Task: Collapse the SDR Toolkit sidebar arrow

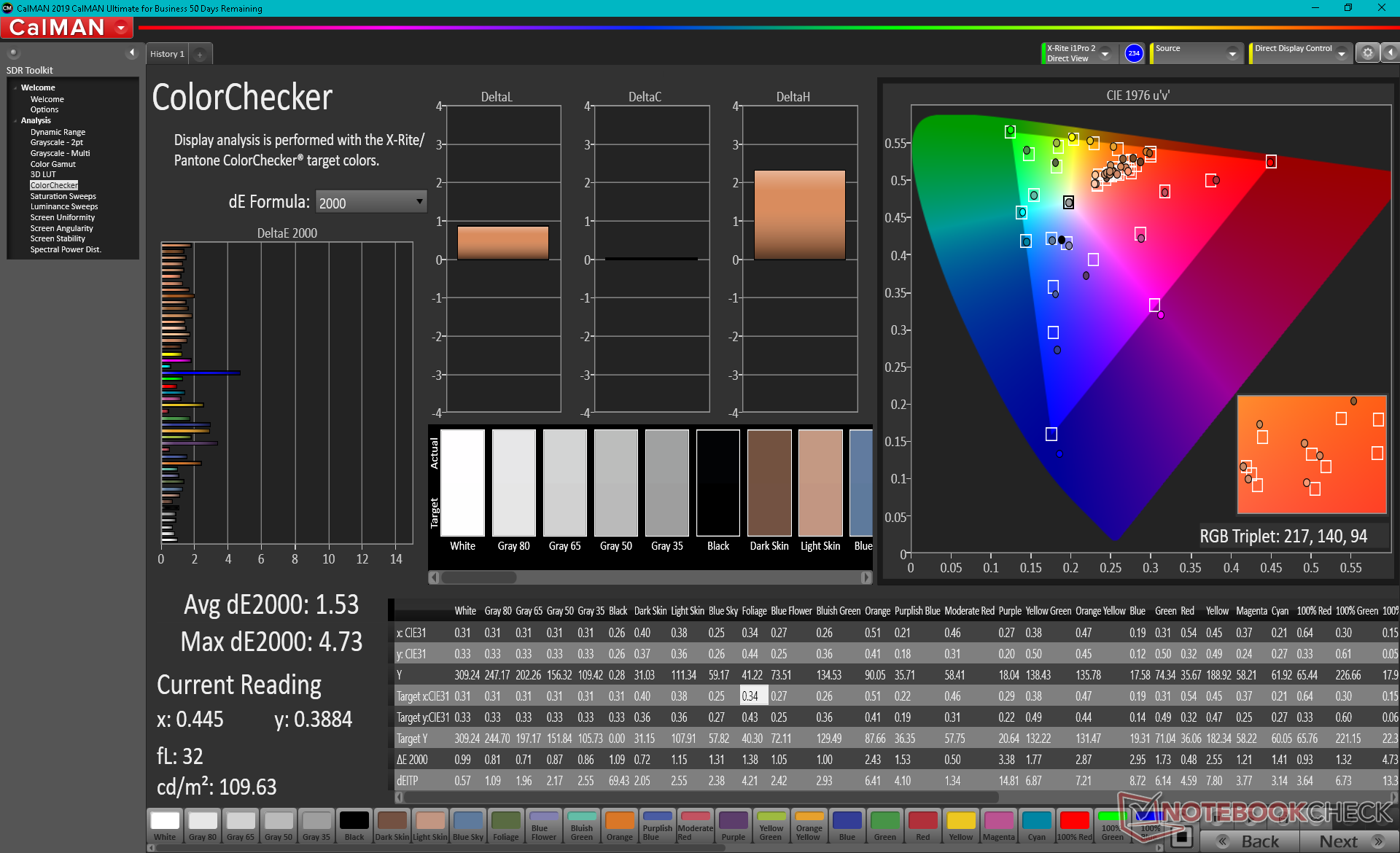Action: tap(132, 52)
